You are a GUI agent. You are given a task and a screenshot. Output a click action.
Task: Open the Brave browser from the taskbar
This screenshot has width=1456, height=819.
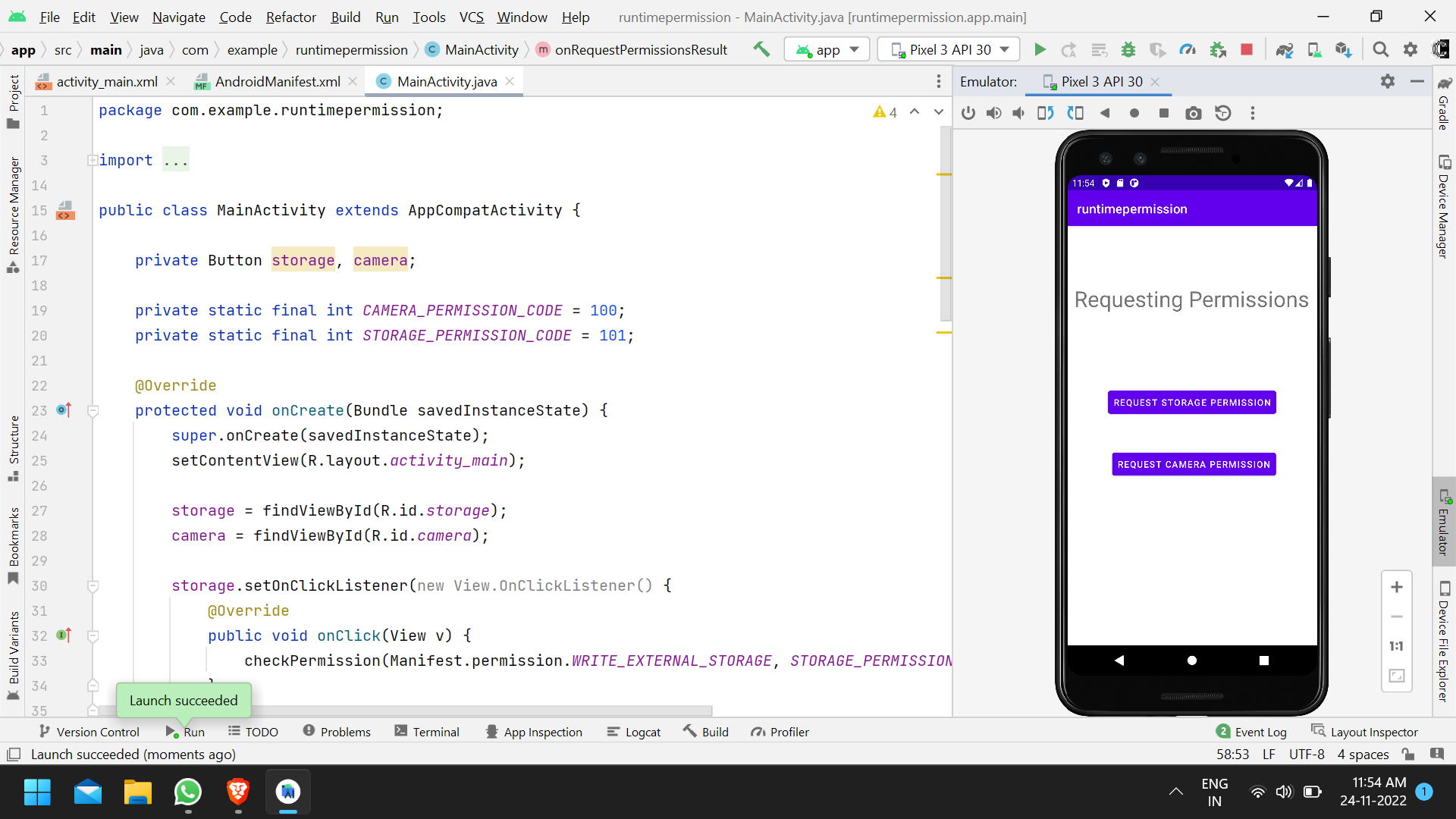click(x=238, y=792)
